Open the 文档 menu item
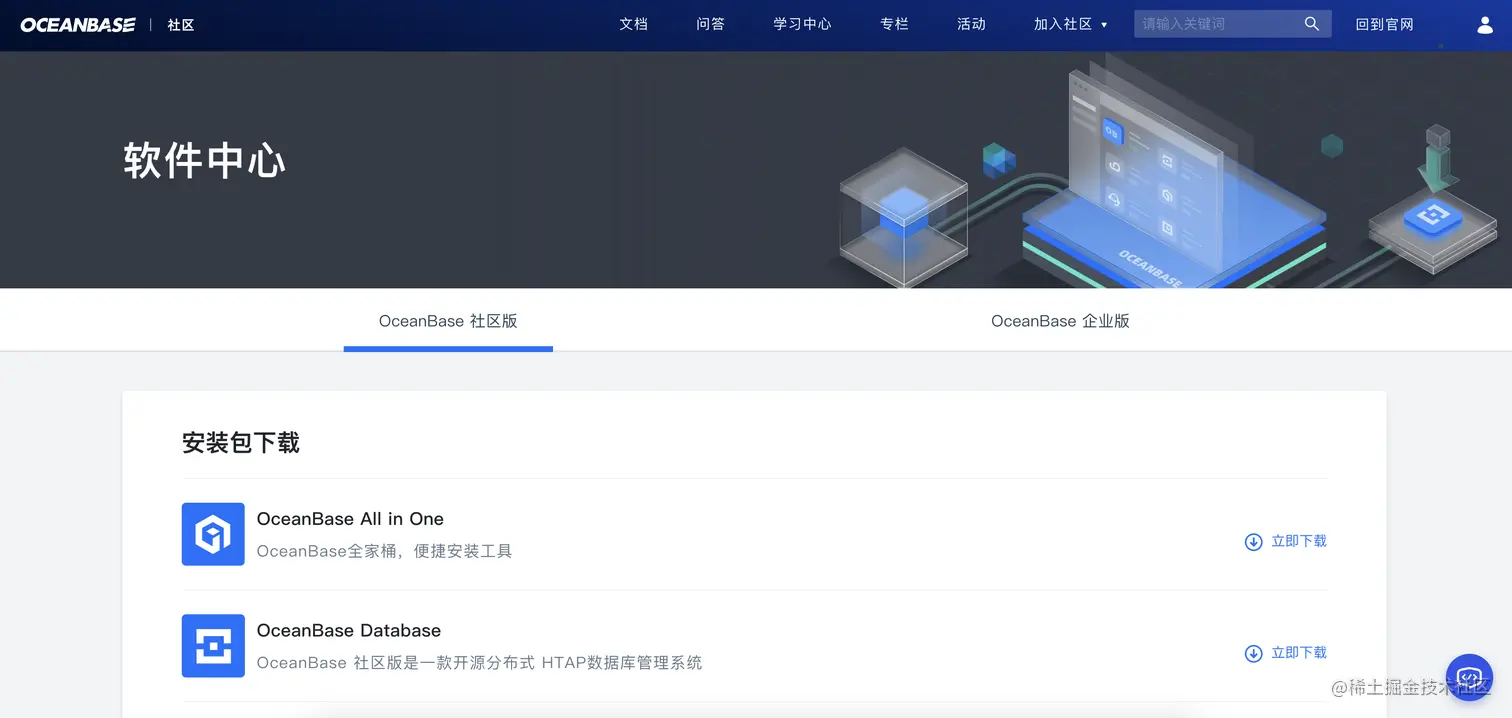 [x=634, y=24]
